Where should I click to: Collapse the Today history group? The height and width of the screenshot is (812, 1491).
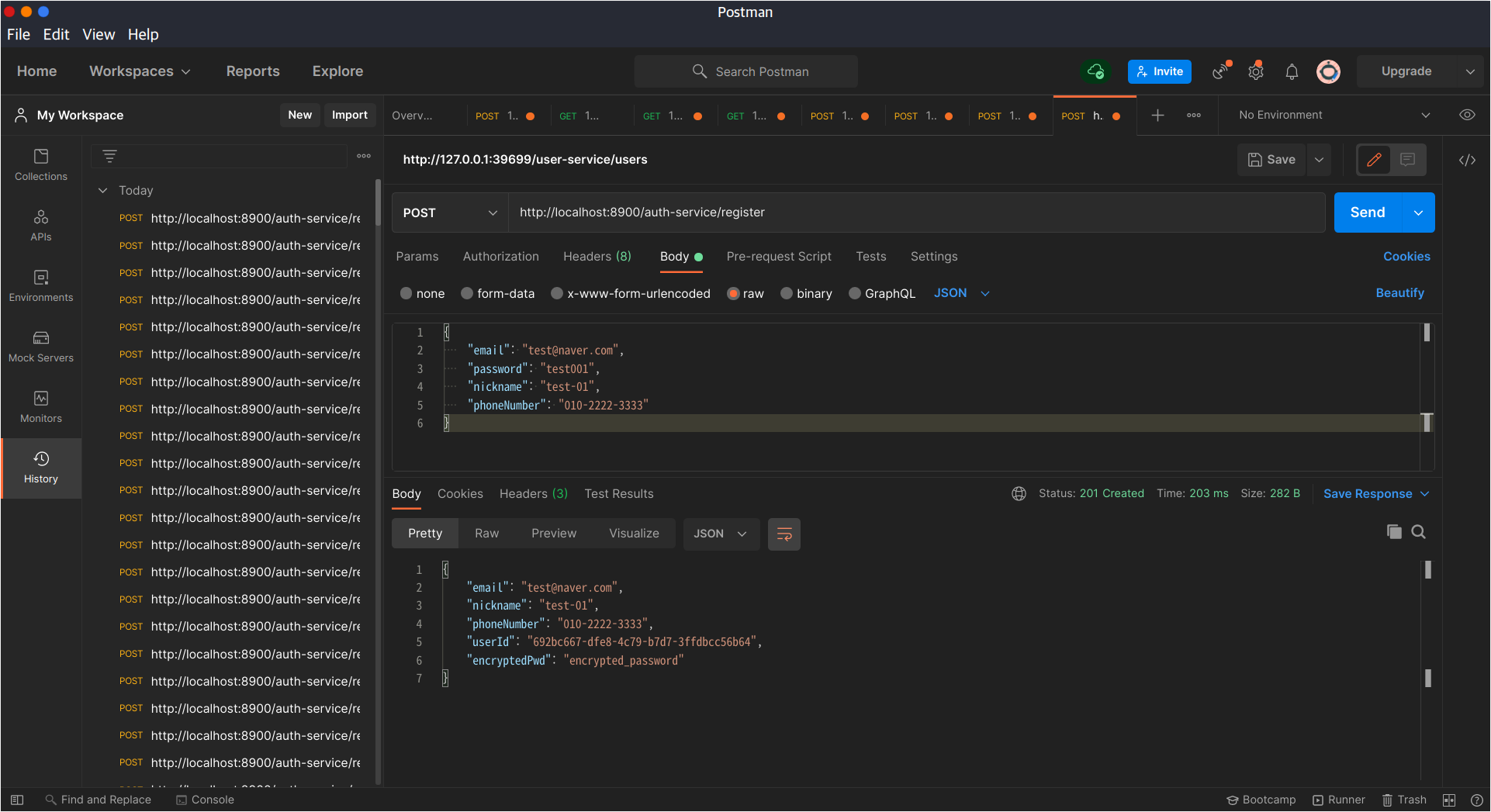tap(103, 191)
